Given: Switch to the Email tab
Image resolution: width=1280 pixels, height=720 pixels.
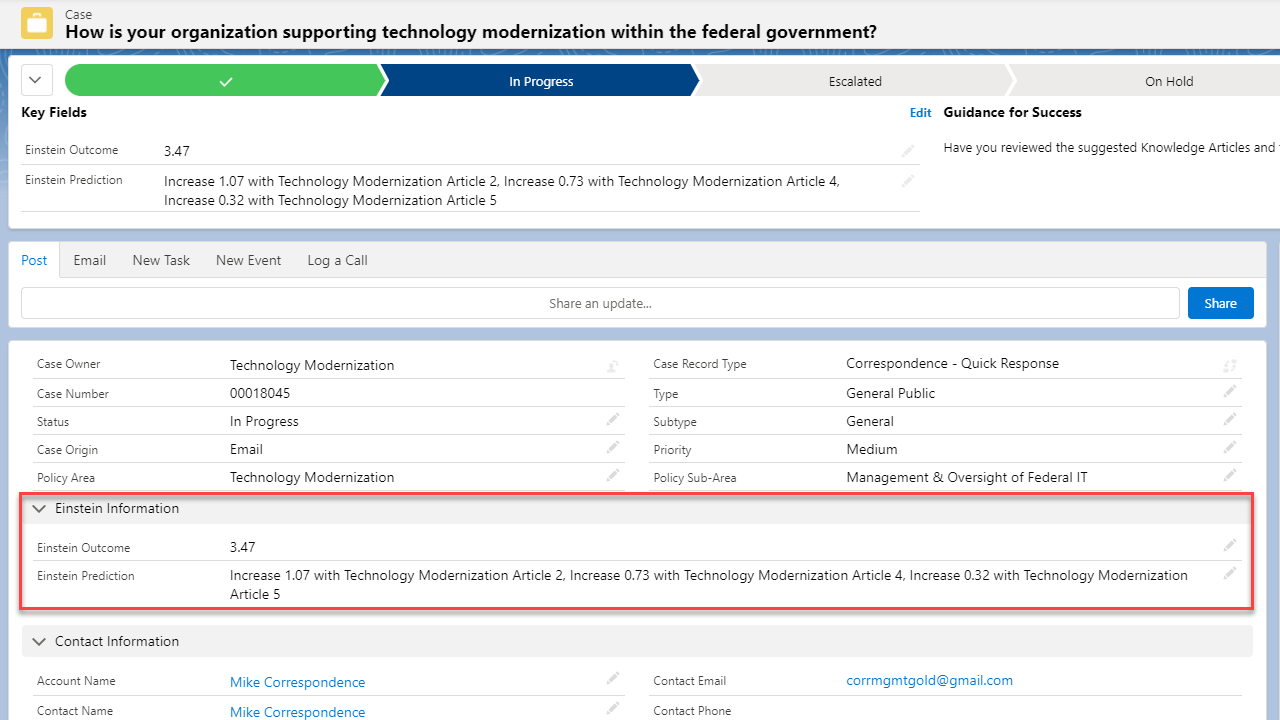Looking at the screenshot, I should tap(89, 260).
